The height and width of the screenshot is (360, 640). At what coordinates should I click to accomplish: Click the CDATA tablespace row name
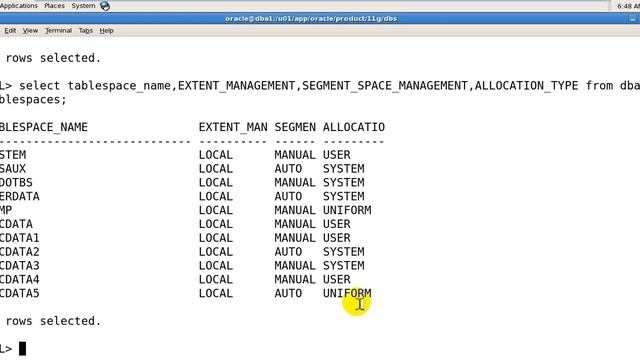coord(16,224)
